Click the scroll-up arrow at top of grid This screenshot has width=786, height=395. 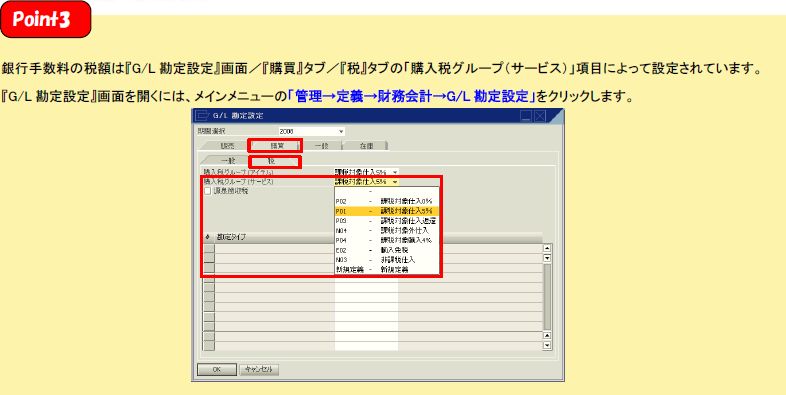(x=547, y=248)
